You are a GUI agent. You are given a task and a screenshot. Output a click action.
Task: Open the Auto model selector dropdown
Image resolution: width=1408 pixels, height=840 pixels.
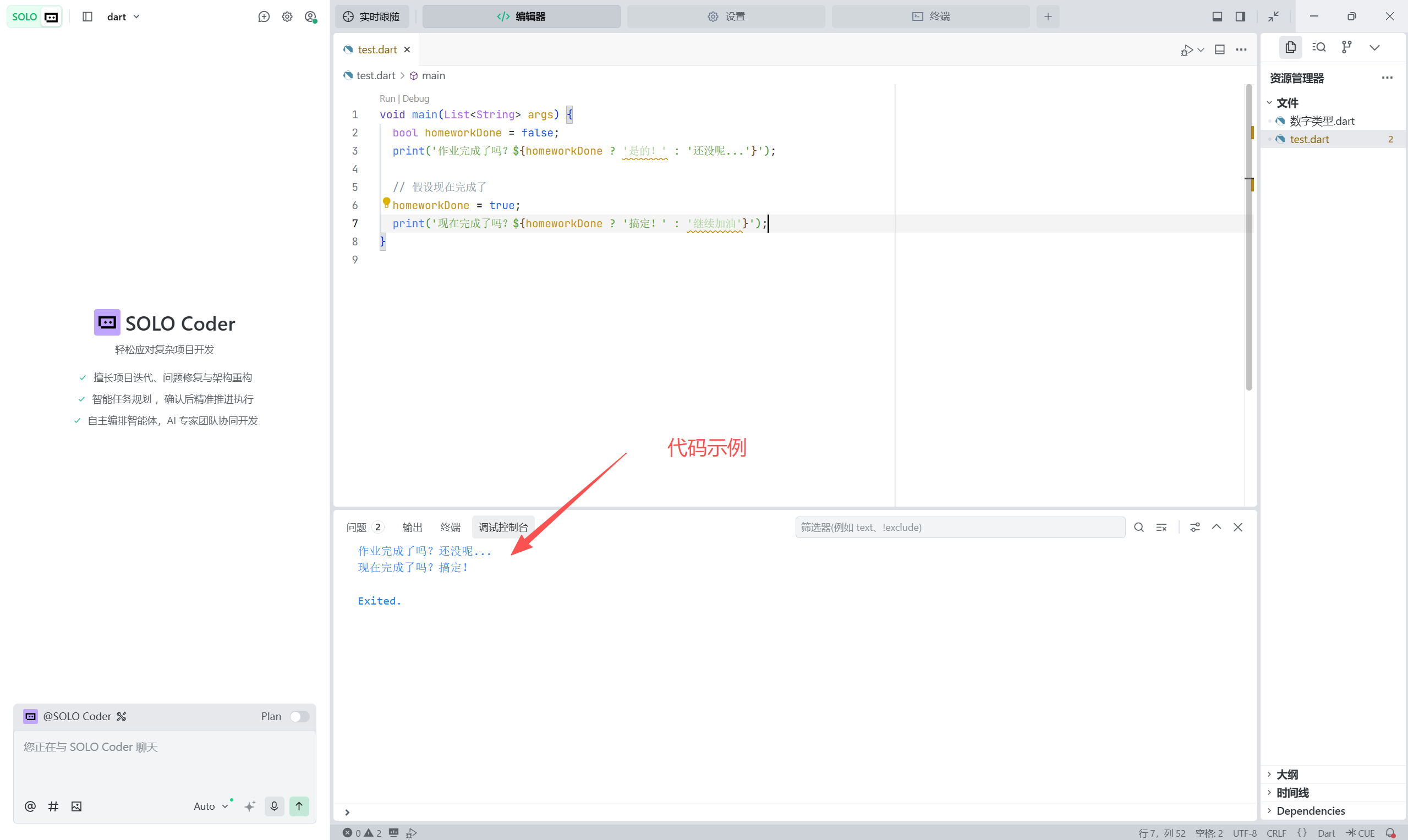210,806
